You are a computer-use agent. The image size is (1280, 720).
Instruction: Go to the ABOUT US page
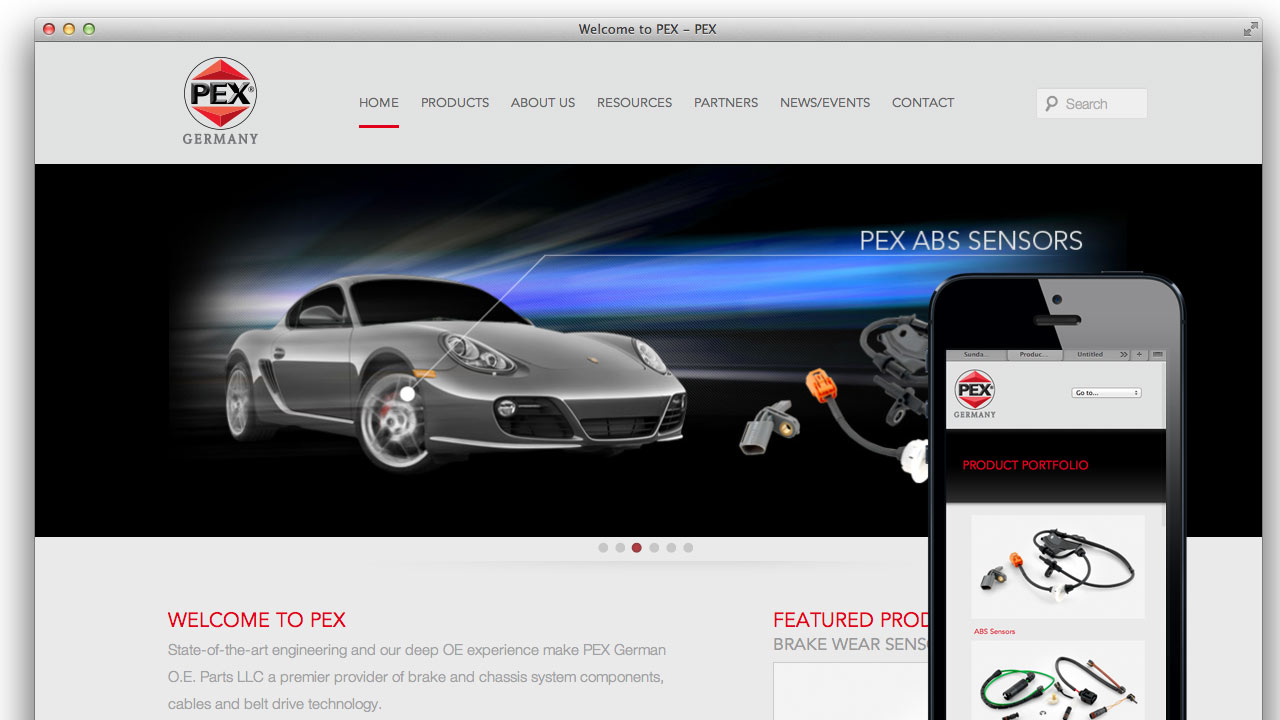tap(543, 103)
